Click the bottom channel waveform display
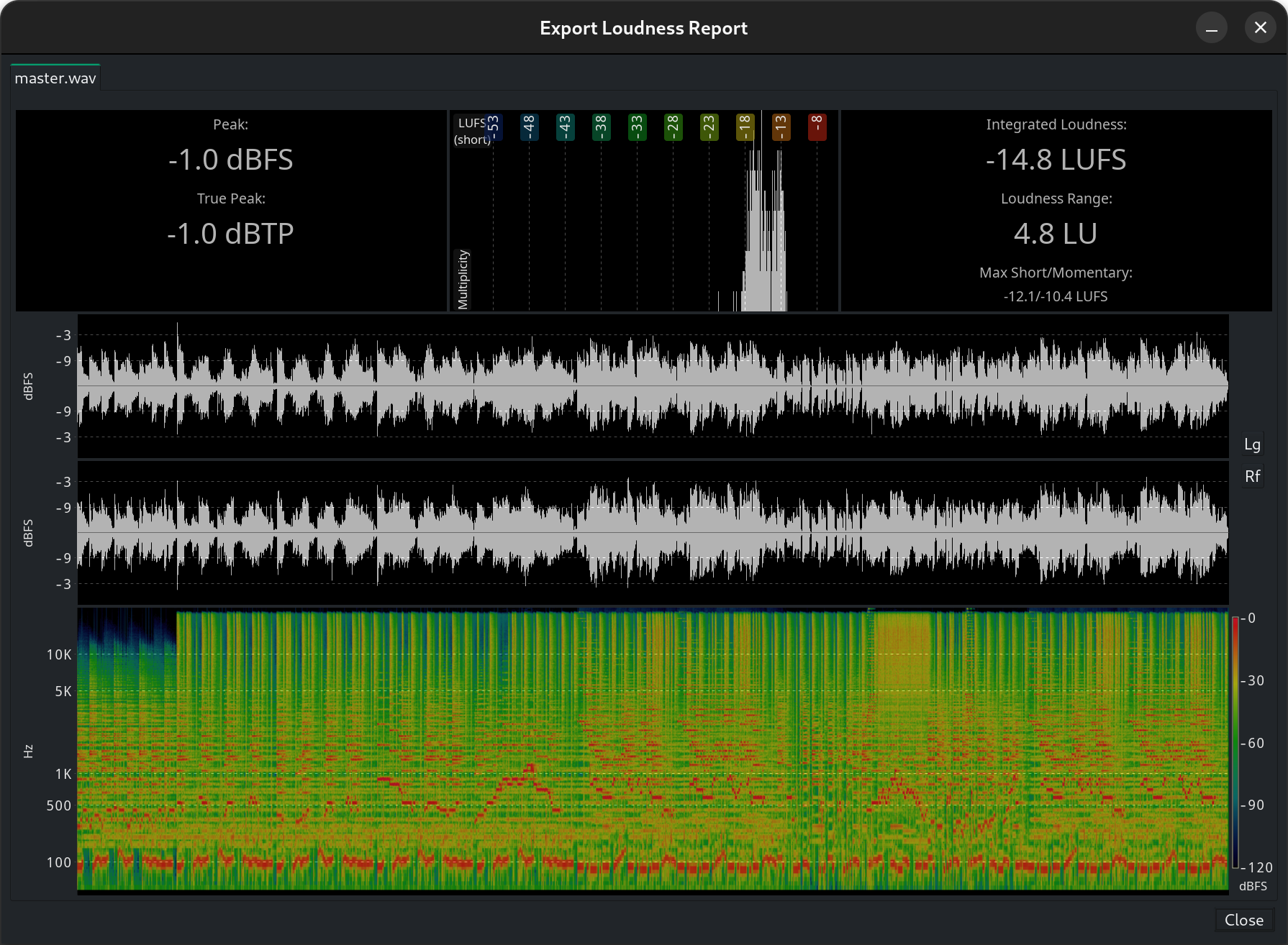This screenshot has height=945, width=1288. pos(653,533)
